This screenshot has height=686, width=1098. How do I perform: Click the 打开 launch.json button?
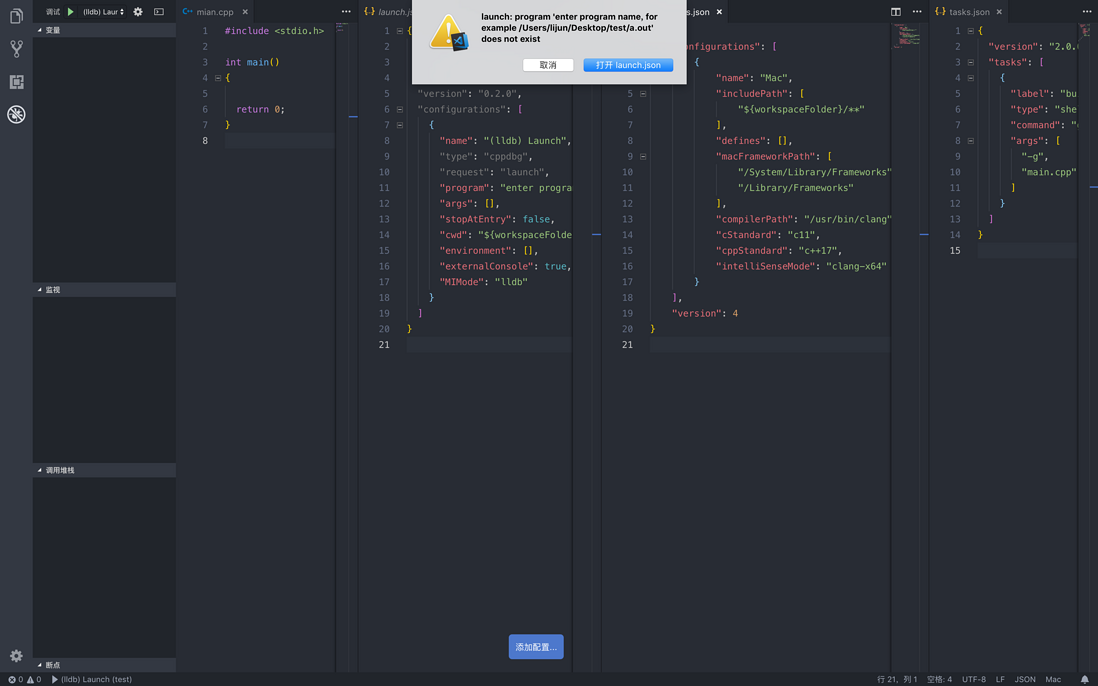click(628, 65)
